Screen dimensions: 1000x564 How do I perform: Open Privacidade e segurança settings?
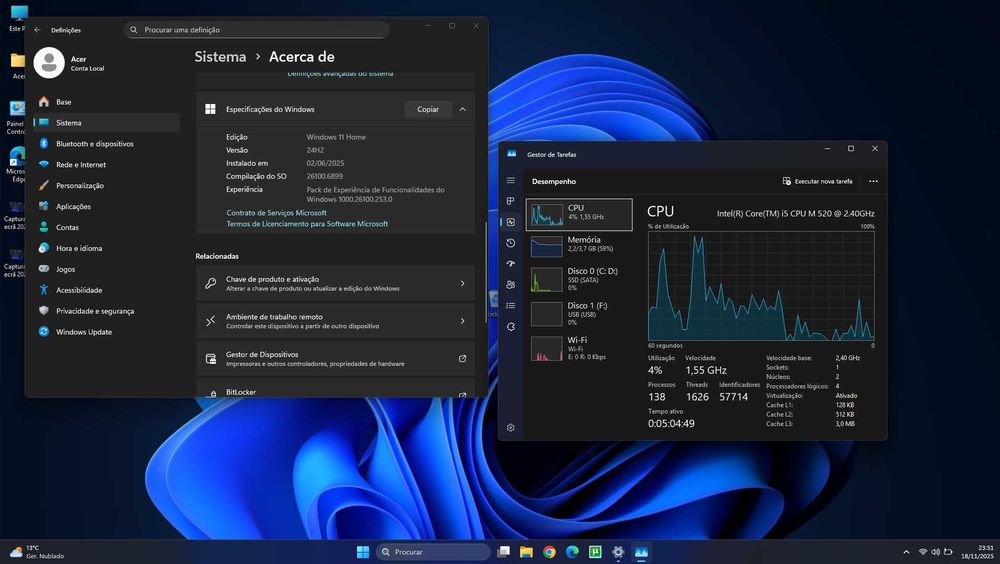(x=107, y=311)
